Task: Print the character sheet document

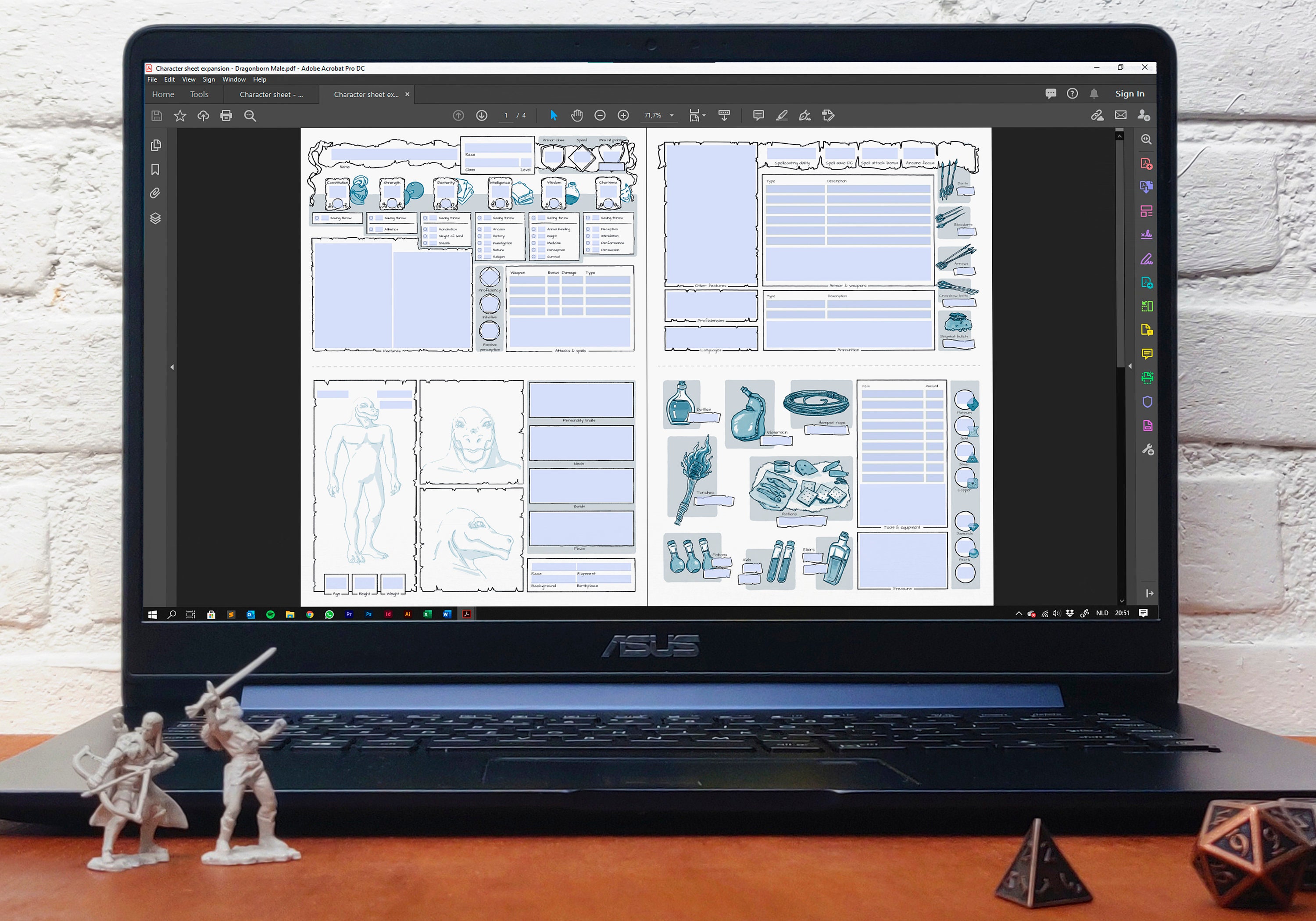Action: [226, 115]
